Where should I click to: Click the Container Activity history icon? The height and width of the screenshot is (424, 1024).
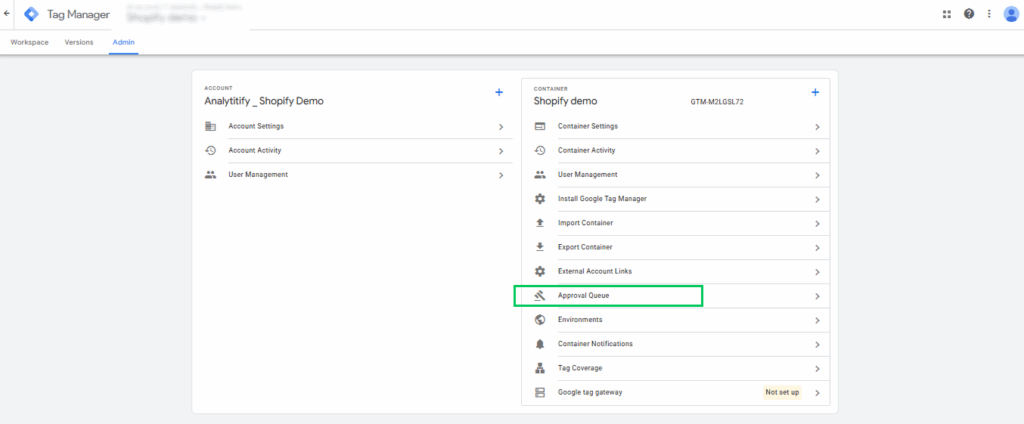coord(539,151)
